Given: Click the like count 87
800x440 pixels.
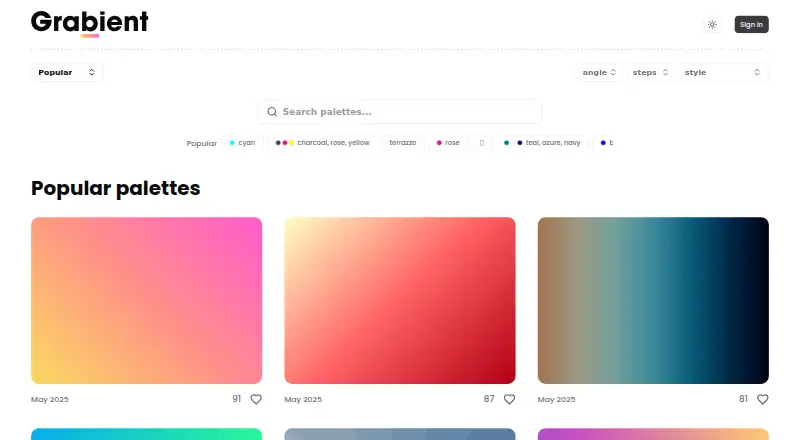Looking at the screenshot, I should pos(489,399).
